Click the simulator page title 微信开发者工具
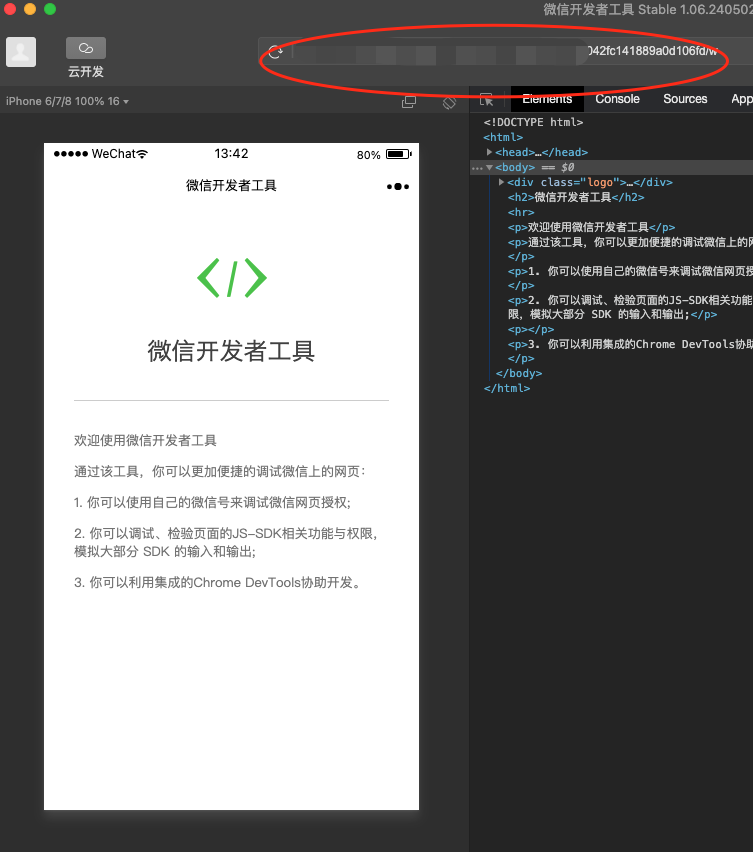The width and height of the screenshot is (753, 852). pyautogui.click(x=231, y=185)
